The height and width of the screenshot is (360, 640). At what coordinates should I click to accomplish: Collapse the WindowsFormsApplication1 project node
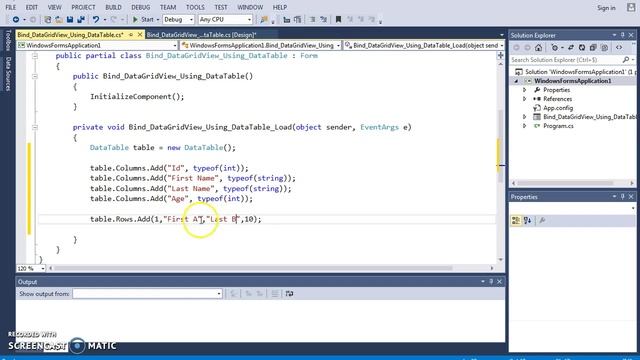[x=516, y=81]
